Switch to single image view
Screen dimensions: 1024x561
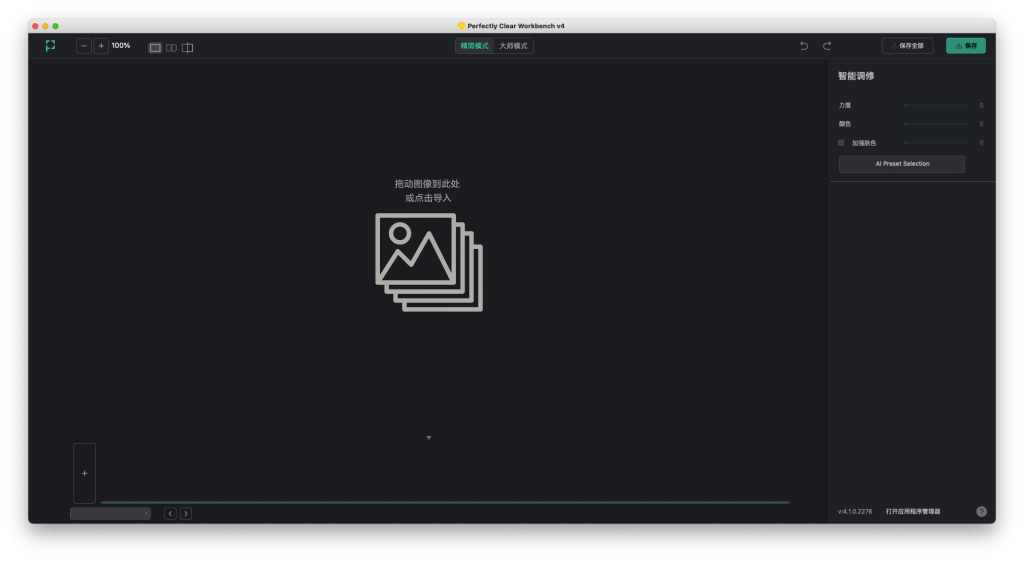155,48
